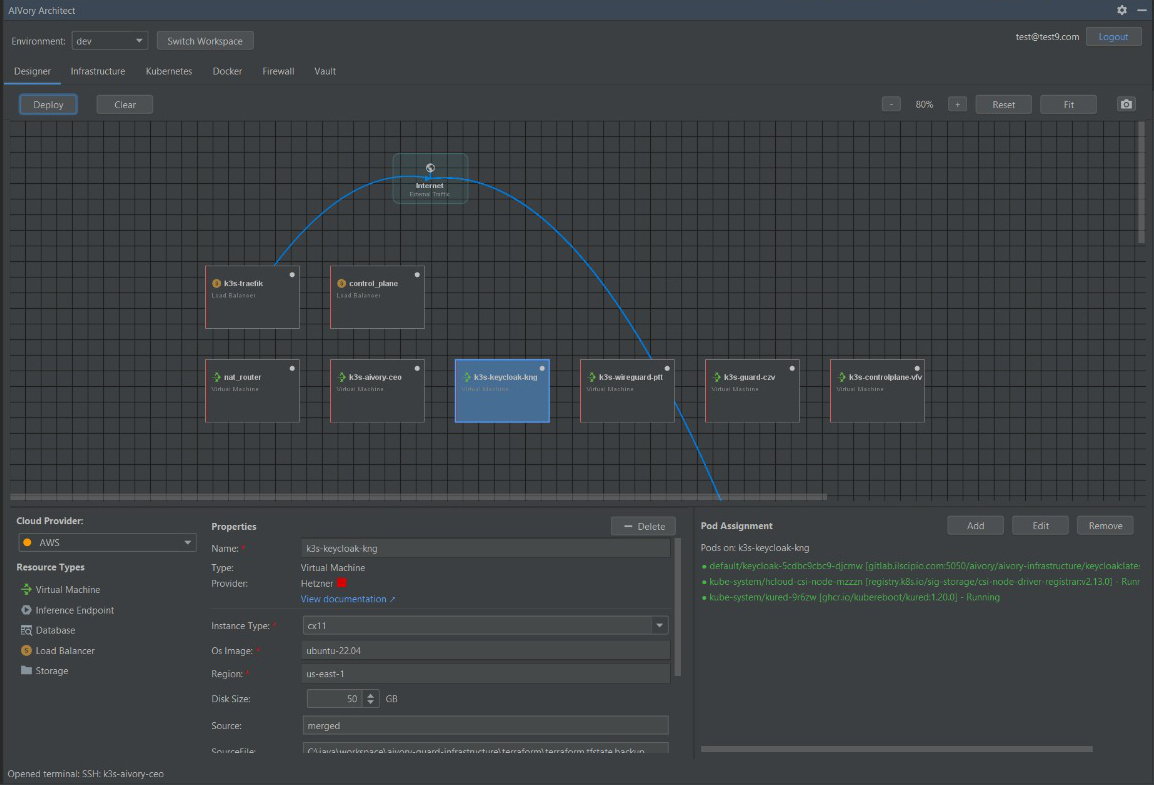This screenshot has width=1154, height=785.
Task: Click red Hetzner provider color square
Action: (341, 583)
